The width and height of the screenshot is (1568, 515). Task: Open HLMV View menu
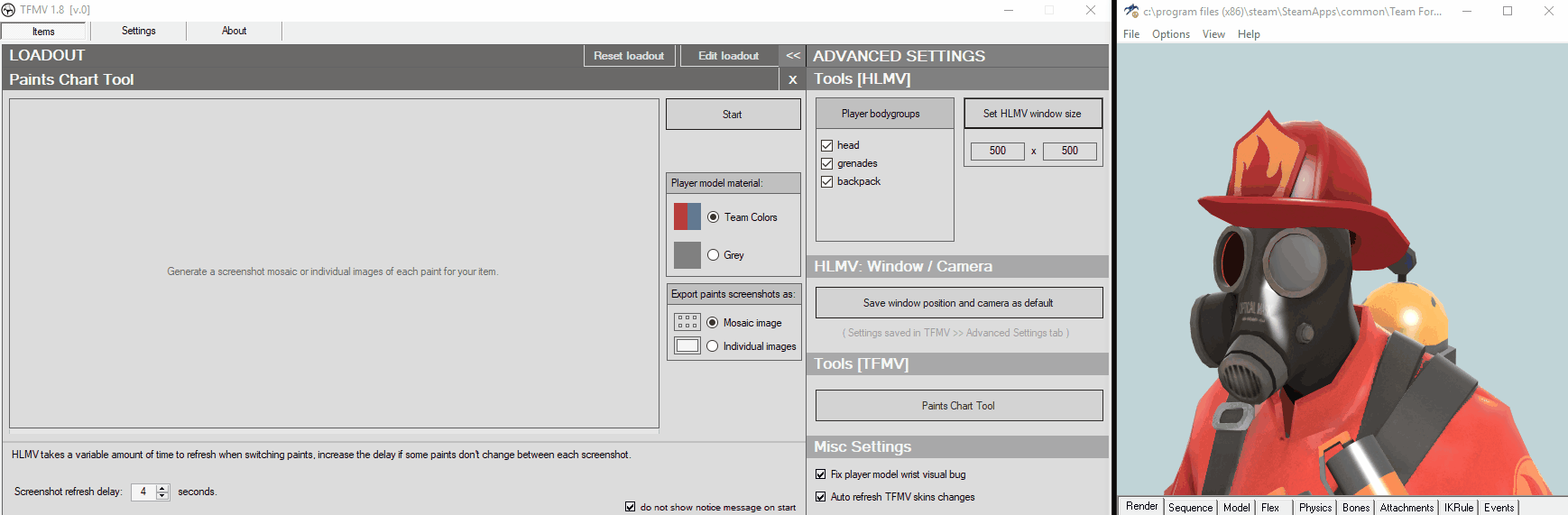pyautogui.click(x=1213, y=34)
